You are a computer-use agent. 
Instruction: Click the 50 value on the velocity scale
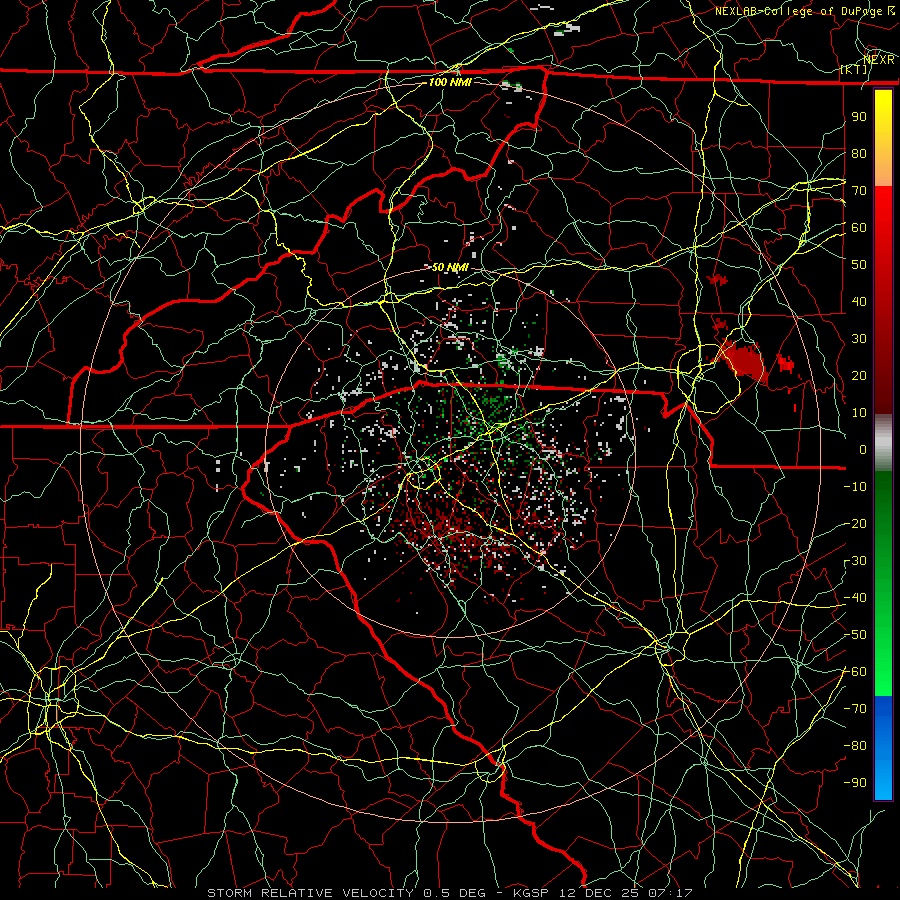coord(859,265)
